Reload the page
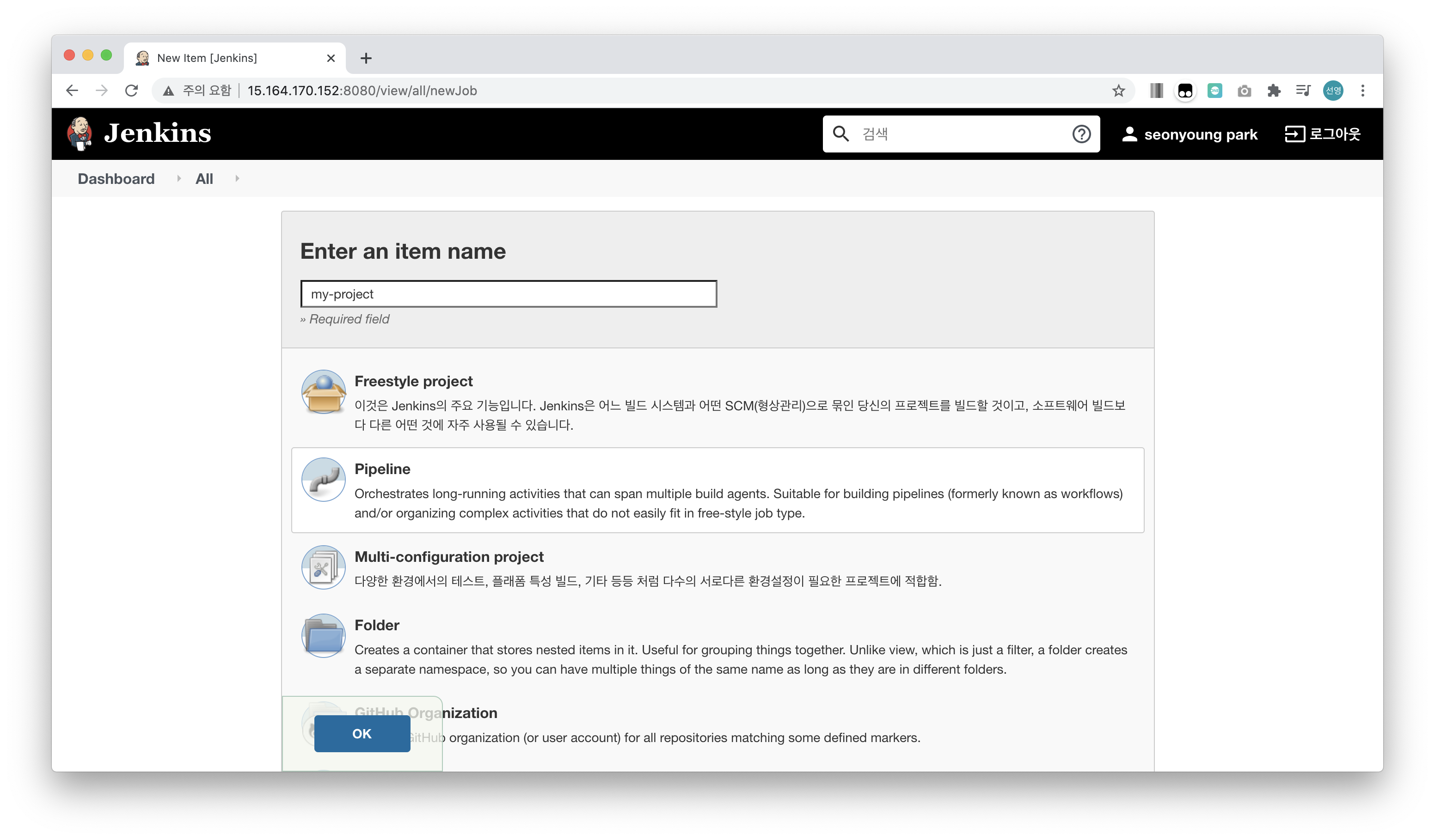This screenshot has height=840, width=1435. click(132, 91)
